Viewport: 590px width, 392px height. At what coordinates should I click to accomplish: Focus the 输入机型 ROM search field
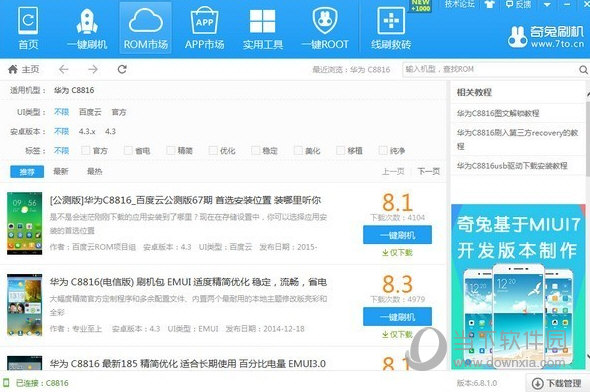pos(490,70)
